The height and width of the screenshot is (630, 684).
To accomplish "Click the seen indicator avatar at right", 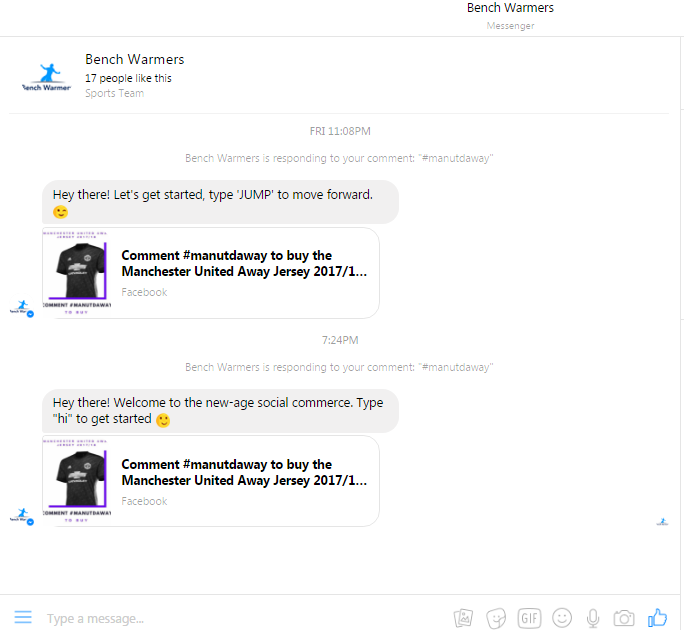I will click(662, 521).
